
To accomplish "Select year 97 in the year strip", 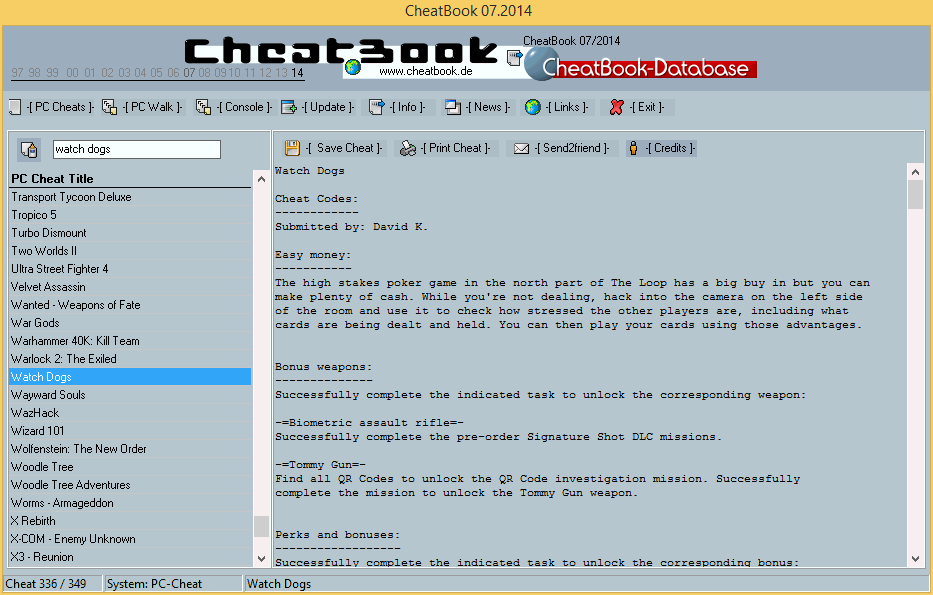I will pos(17,73).
